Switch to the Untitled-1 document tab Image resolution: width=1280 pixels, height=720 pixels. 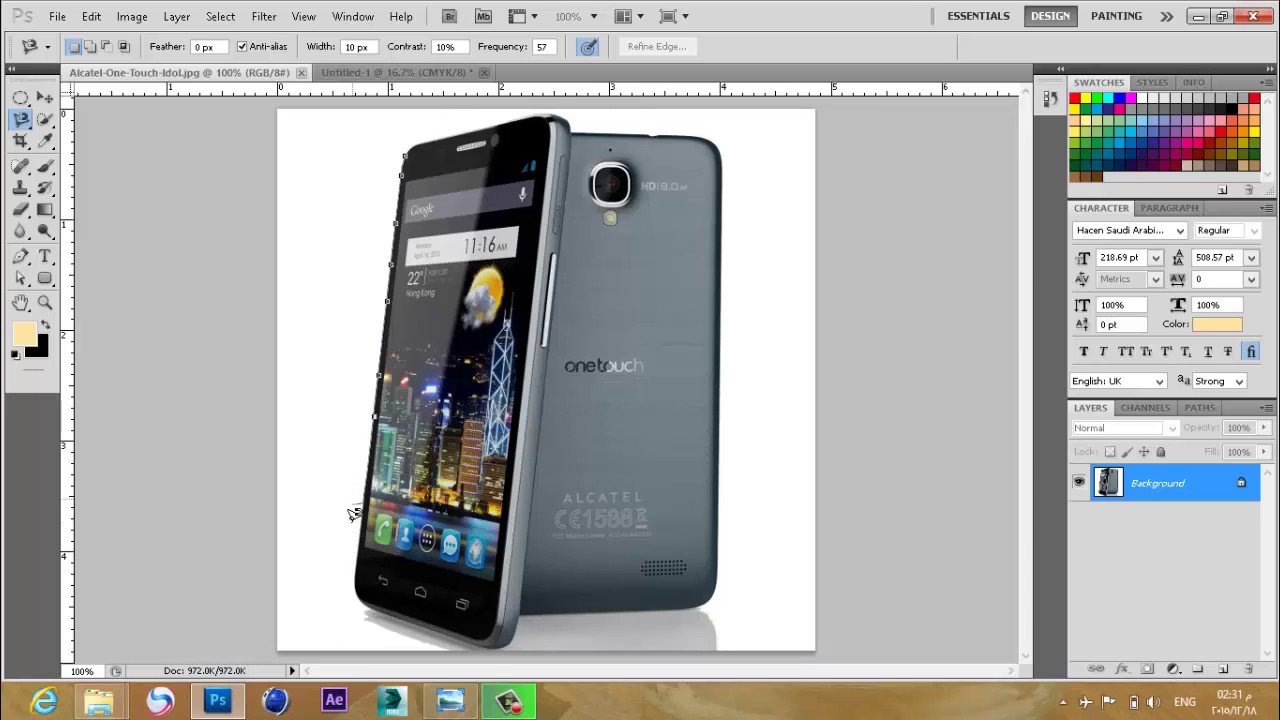(395, 73)
